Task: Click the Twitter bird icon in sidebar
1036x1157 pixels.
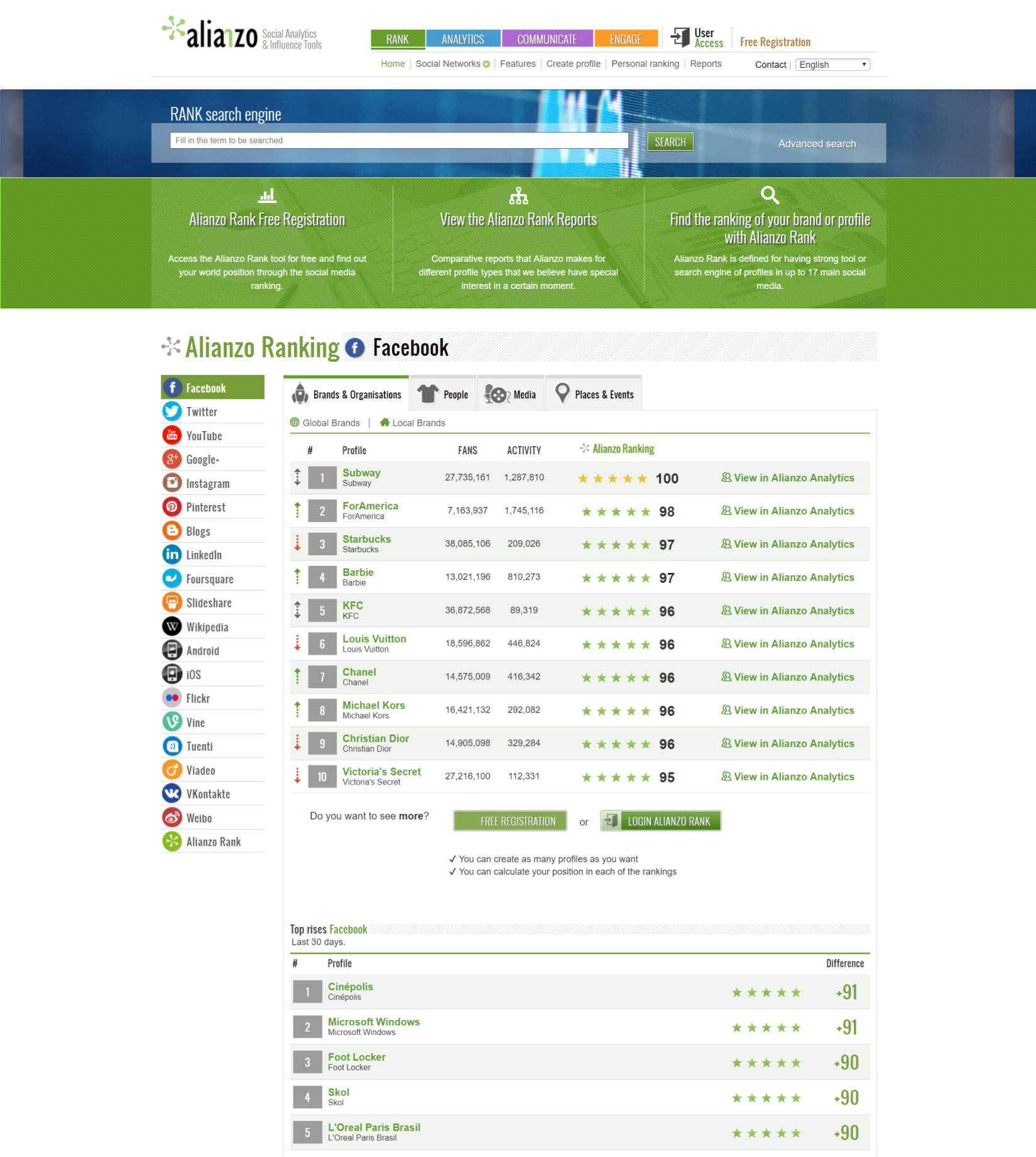Action: [172, 411]
